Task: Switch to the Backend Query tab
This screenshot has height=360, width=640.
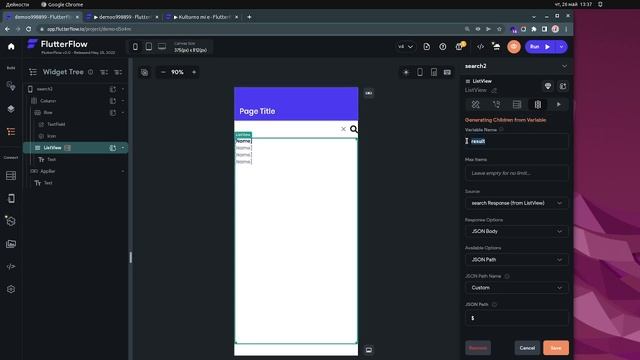Action: coord(517,104)
